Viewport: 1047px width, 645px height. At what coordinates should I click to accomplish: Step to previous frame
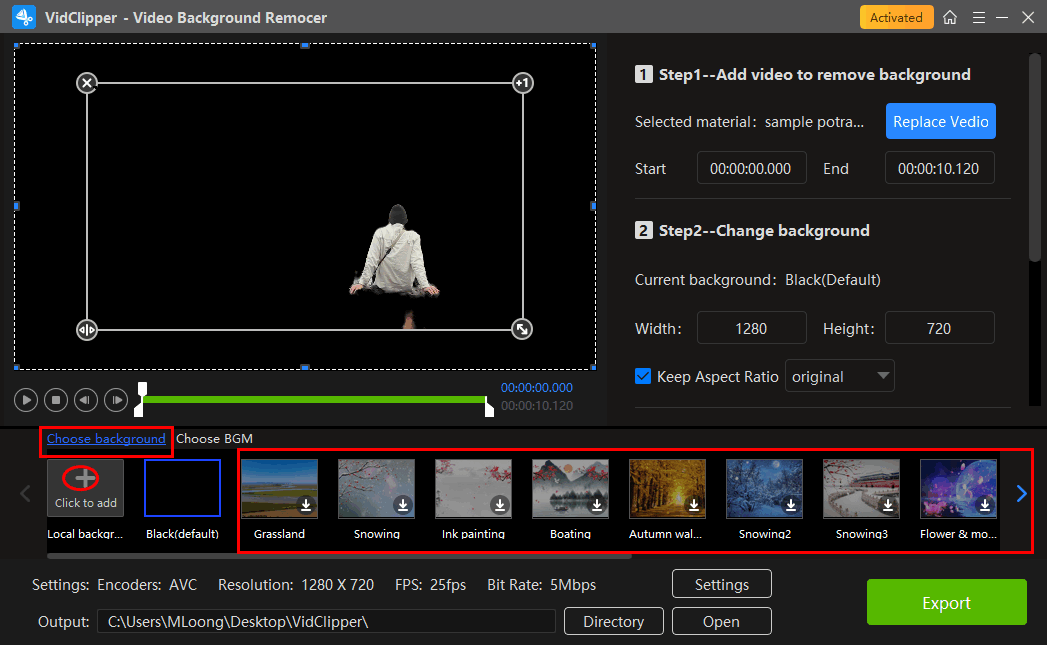tap(86, 400)
